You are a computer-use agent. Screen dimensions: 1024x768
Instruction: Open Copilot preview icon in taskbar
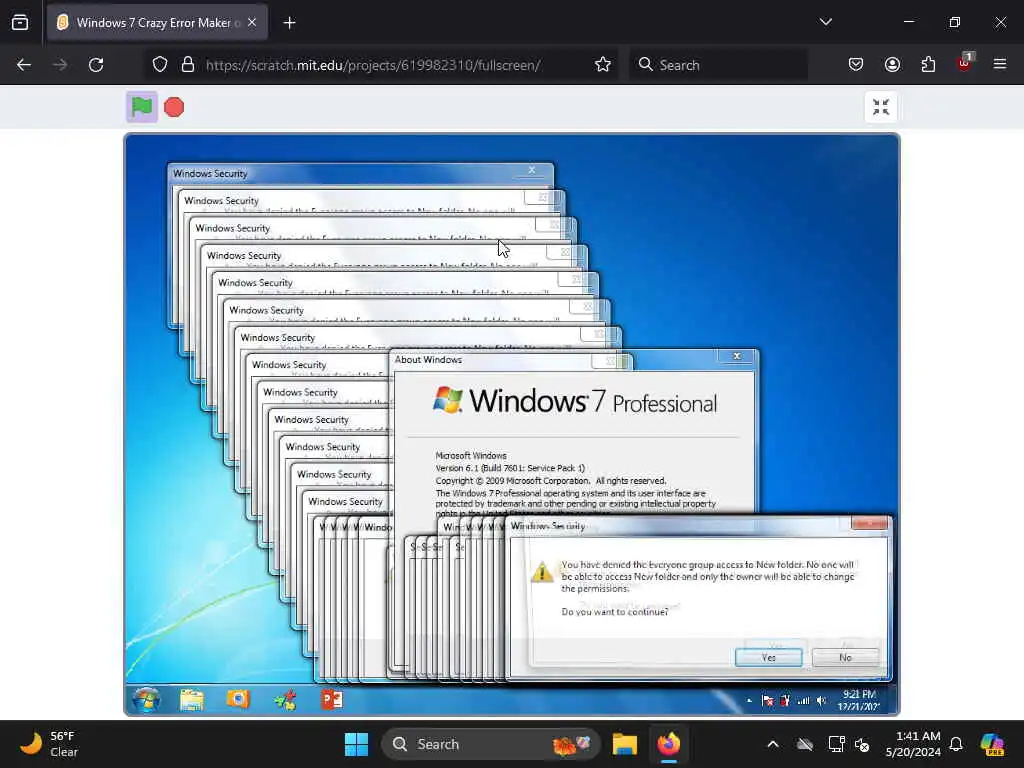click(x=992, y=744)
